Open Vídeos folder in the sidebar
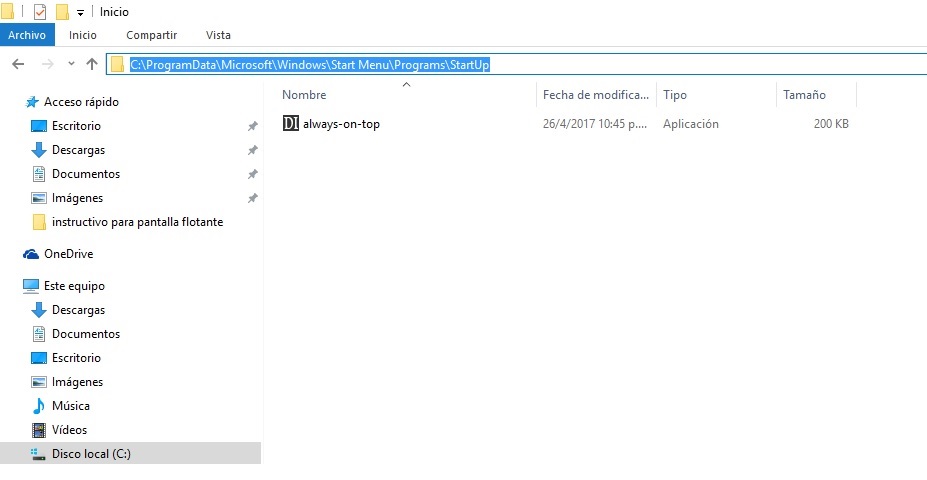927x480 pixels. tap(69, 430)
